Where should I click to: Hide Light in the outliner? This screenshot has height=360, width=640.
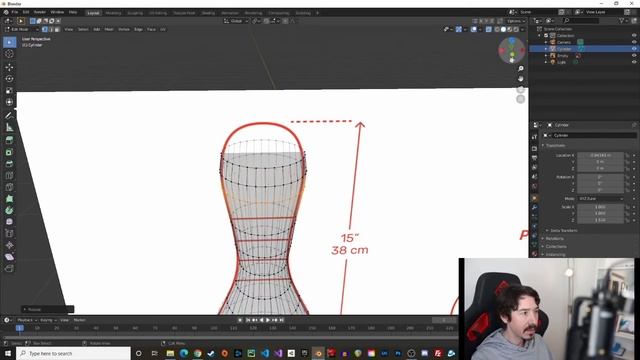click(x=634, y=62)
